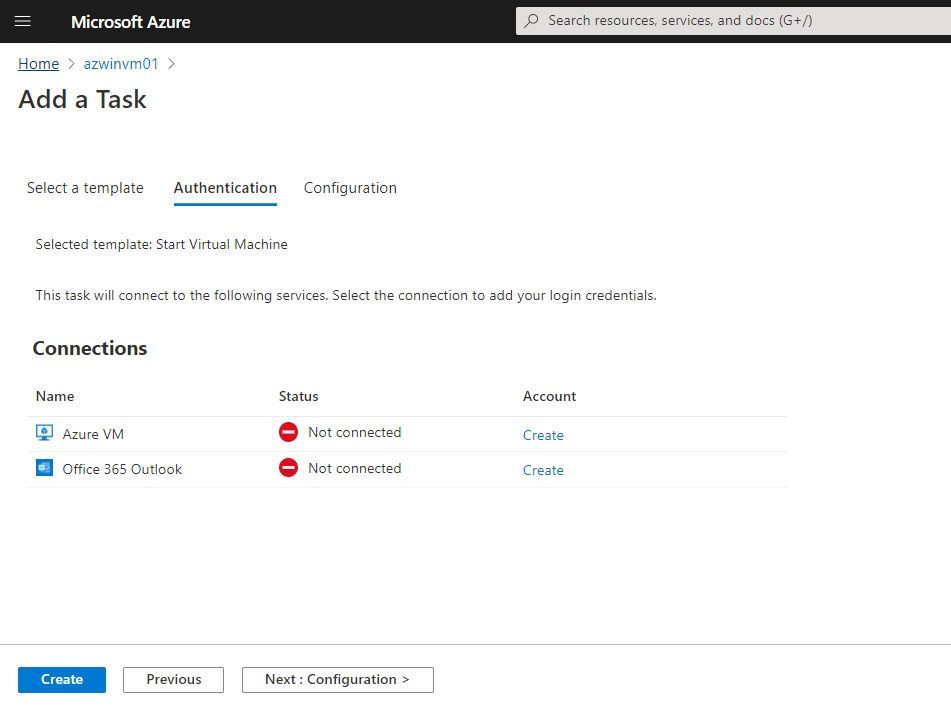951x709 pixels.
Task: Click the Account column header
Action: [x=549, y=396]
